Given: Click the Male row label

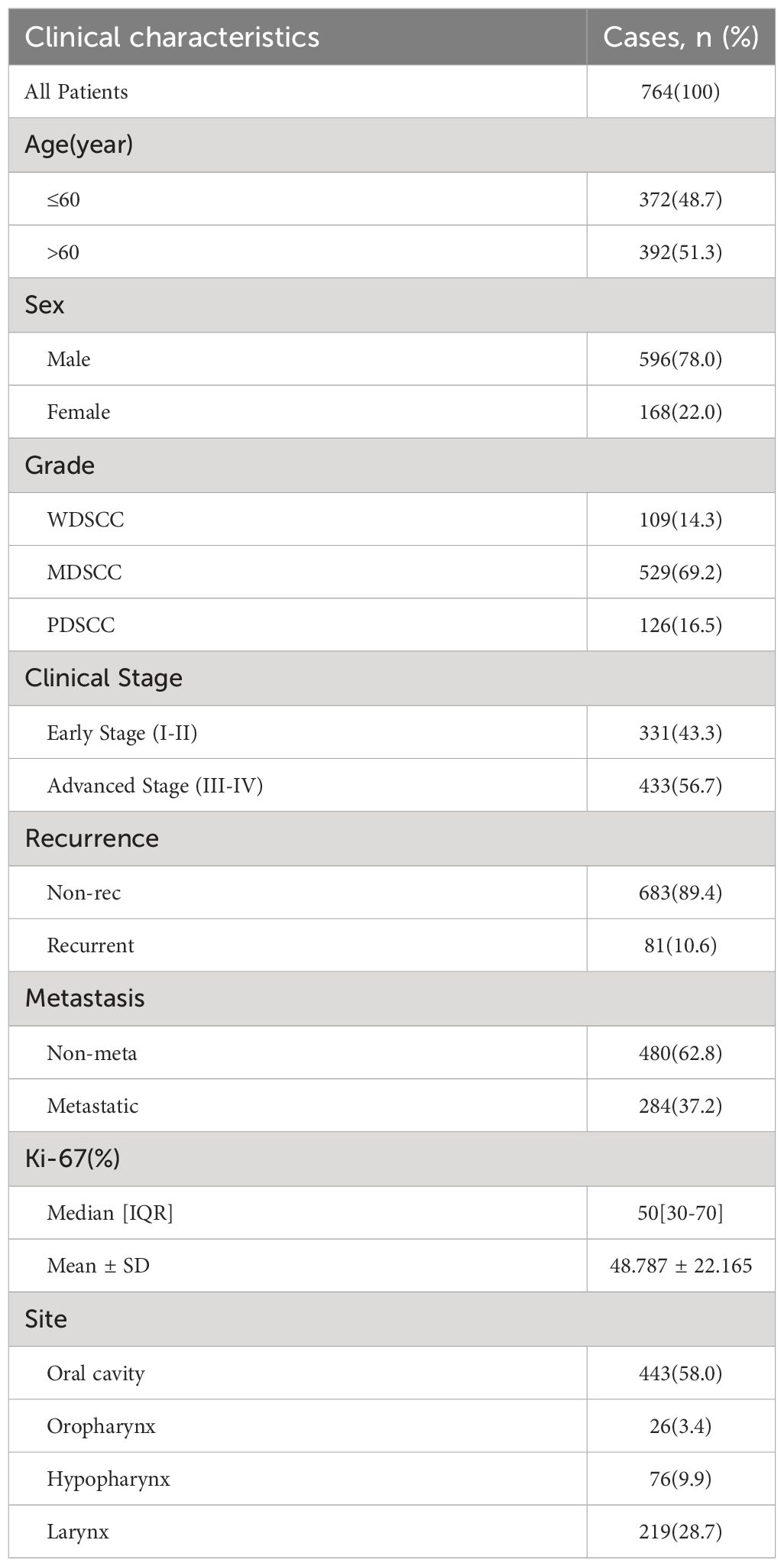Looking at the screenshot, I should pos(69,358).
